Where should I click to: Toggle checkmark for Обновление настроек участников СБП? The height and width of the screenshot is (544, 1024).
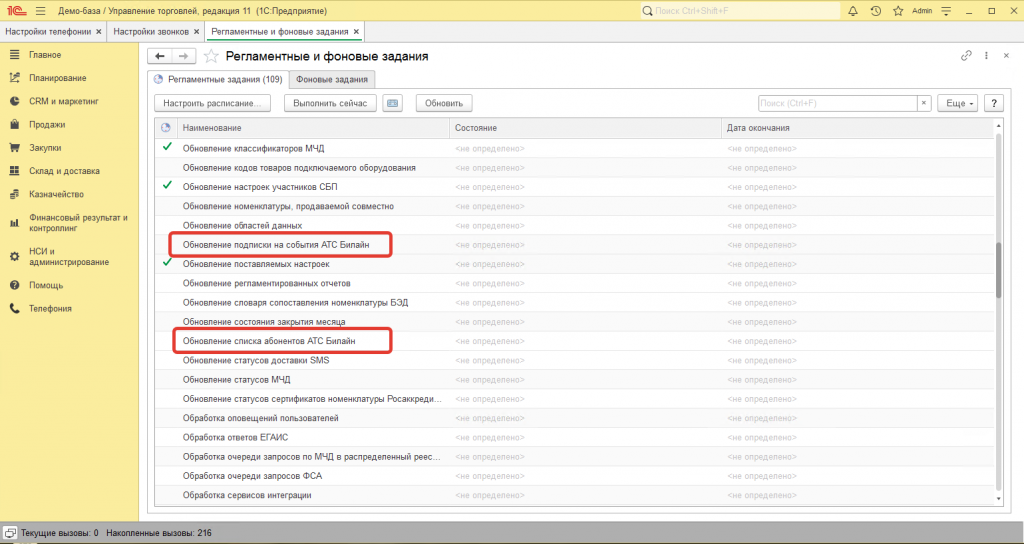pyautogui.click(x=167, y=185)
